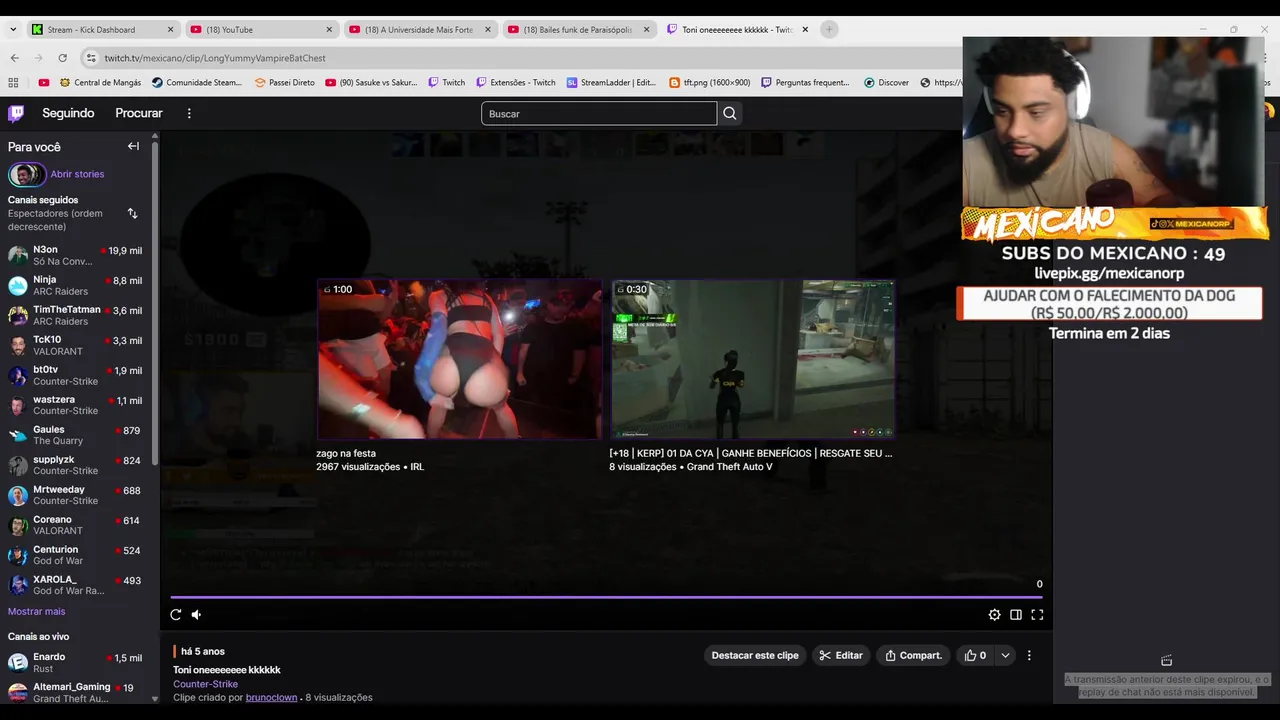Viewport: 1280px width, 720px height.
Task: Open a new browser tab
Action: coord(829,30)
